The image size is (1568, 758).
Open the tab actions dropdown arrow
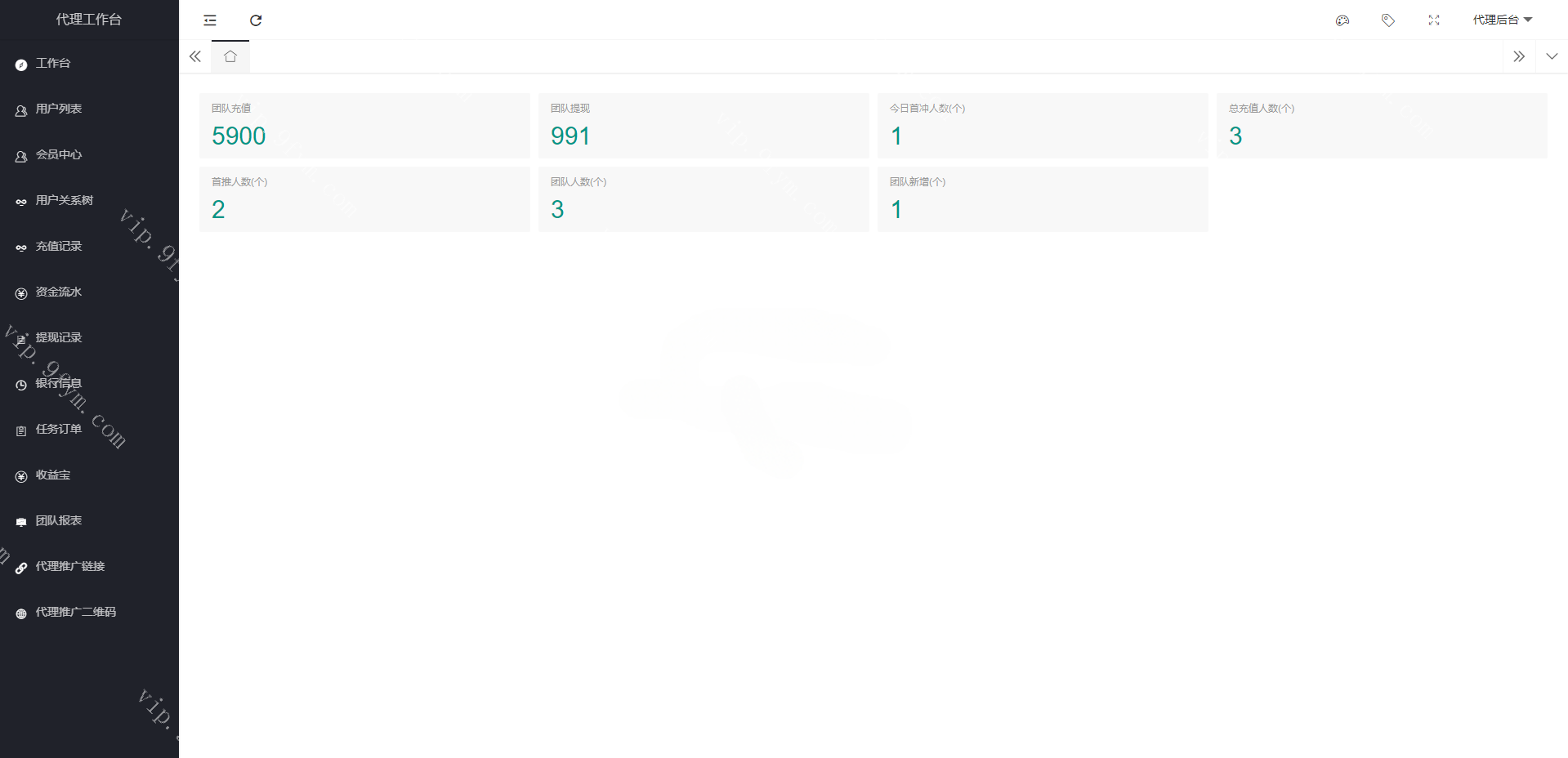tap(1551, 56)
